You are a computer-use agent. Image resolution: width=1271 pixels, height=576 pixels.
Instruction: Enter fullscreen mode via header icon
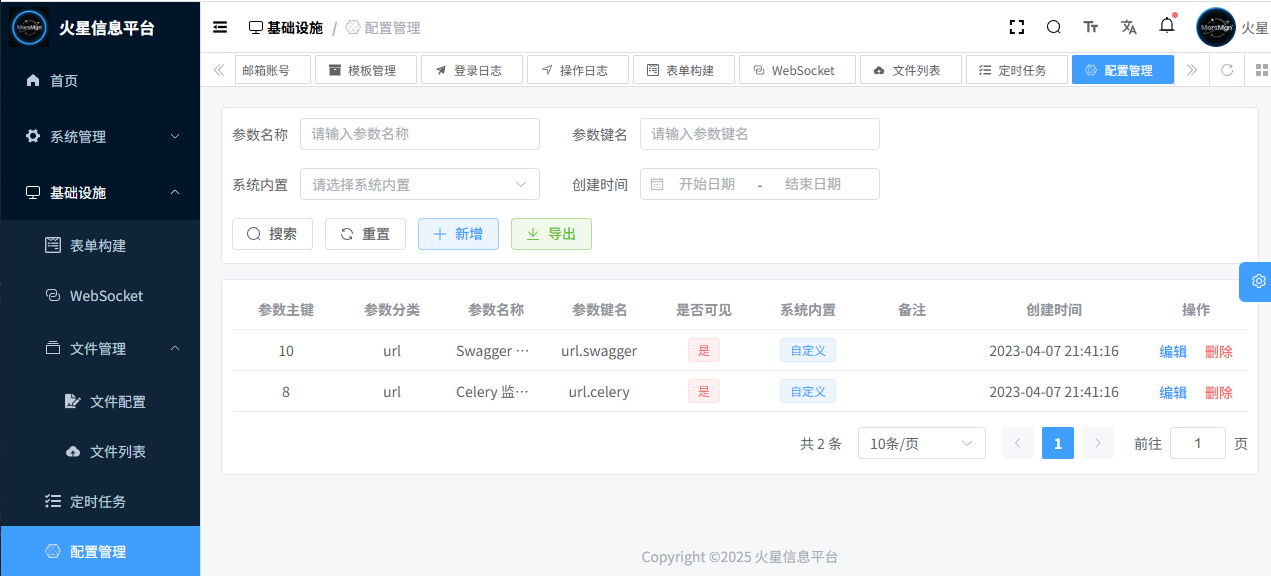click(x=1017, y=28)
